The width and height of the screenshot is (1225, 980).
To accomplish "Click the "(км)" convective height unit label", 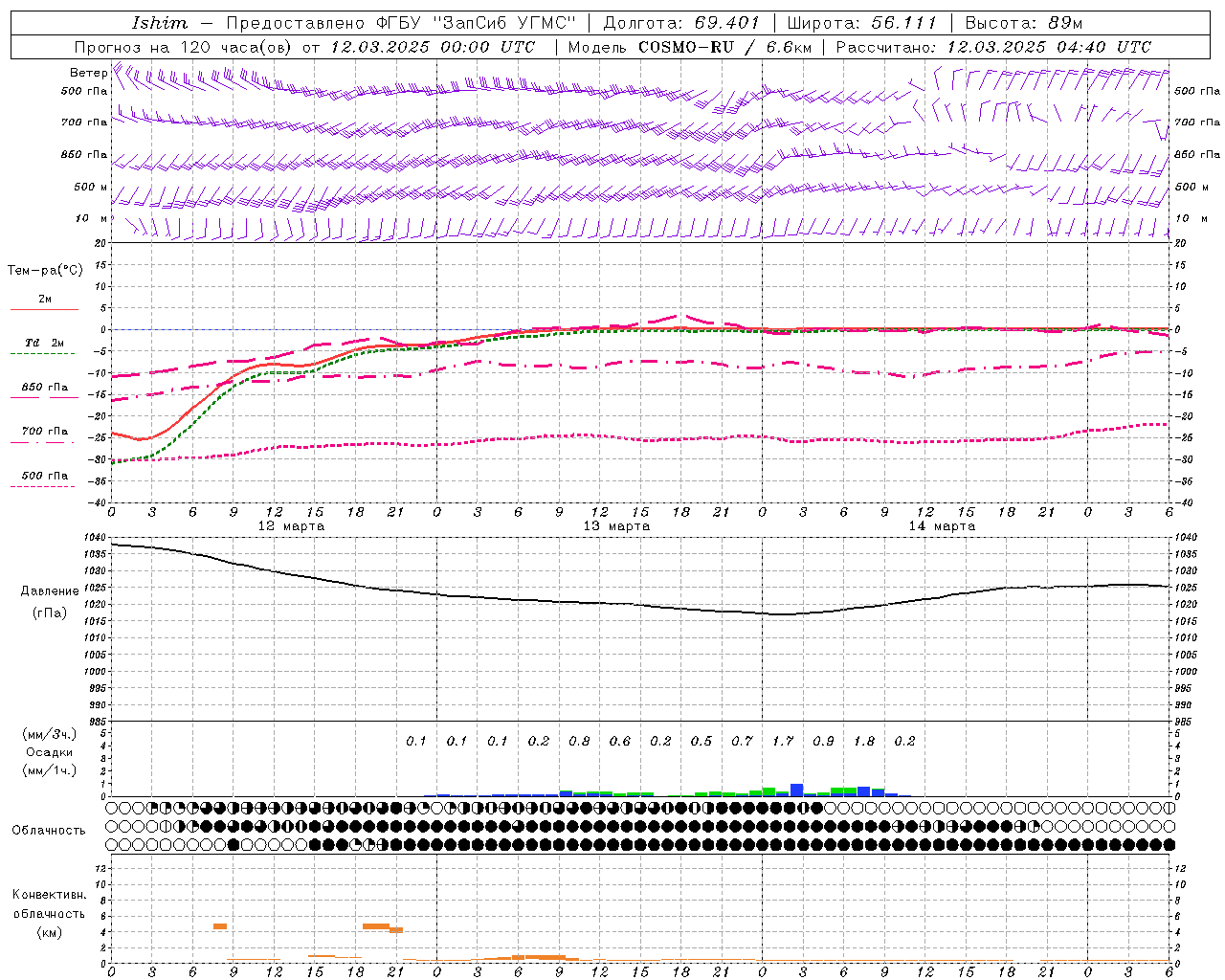I will [x=49, y=932].
